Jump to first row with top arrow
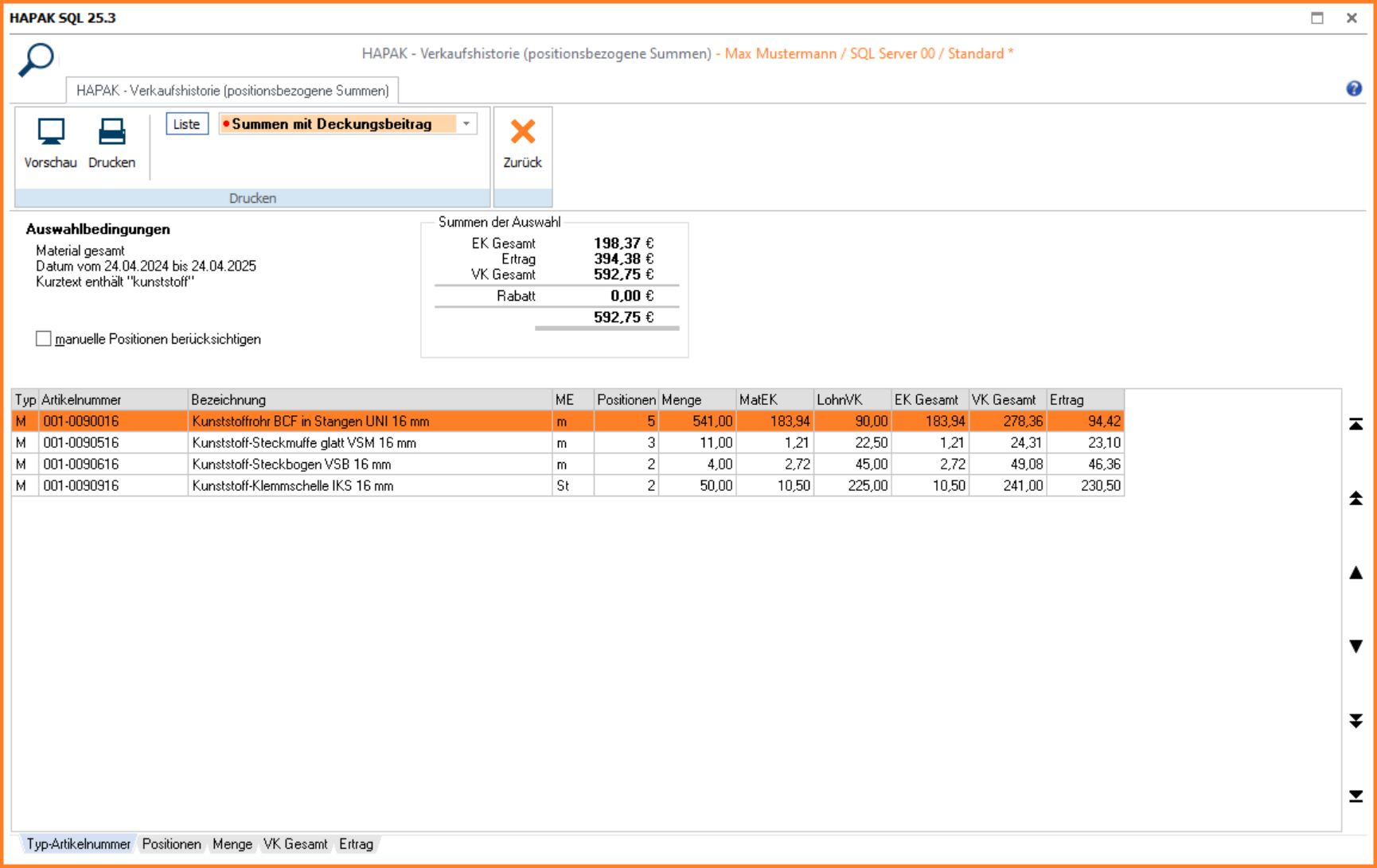 tap(1356, 424)
